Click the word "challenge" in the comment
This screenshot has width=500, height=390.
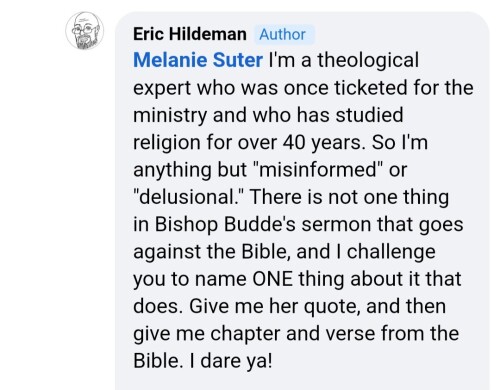(x=391, y=251)
